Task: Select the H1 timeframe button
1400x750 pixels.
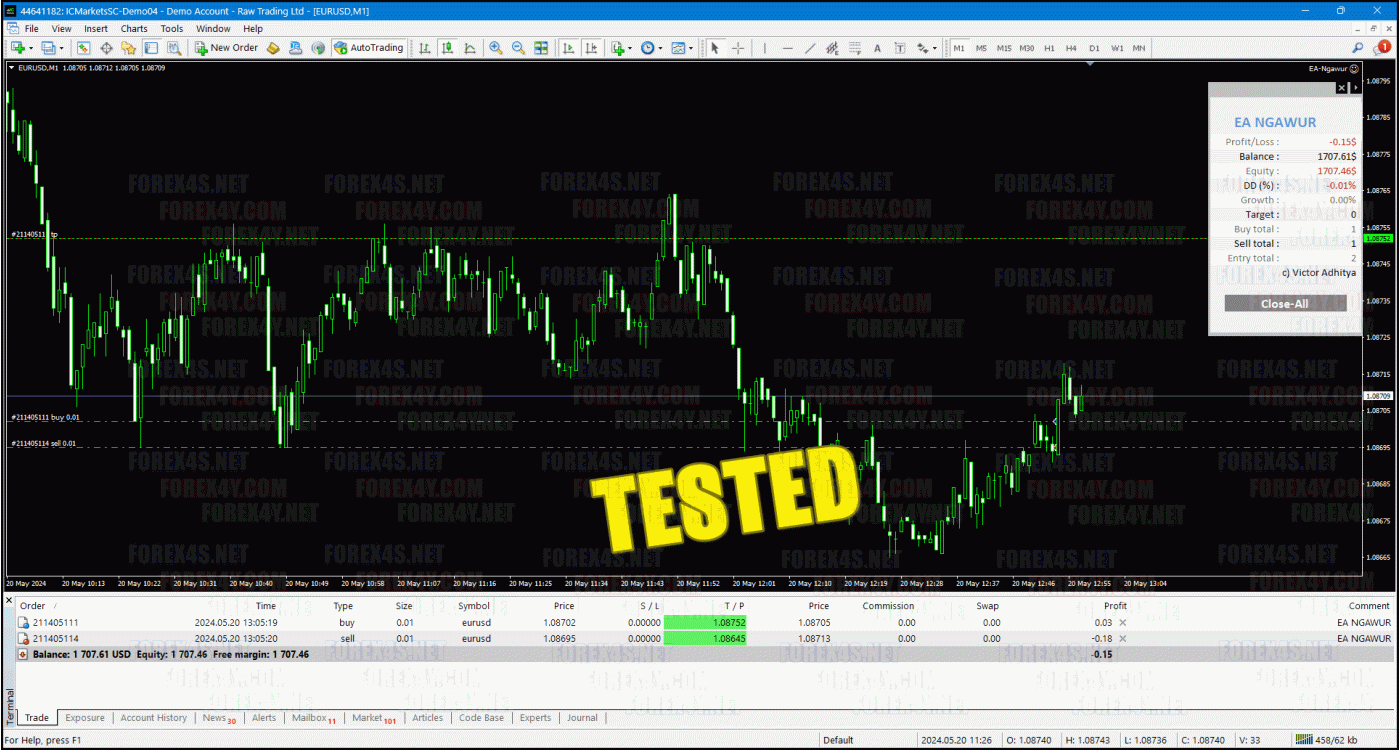Action: click(x=1049, y=48)
